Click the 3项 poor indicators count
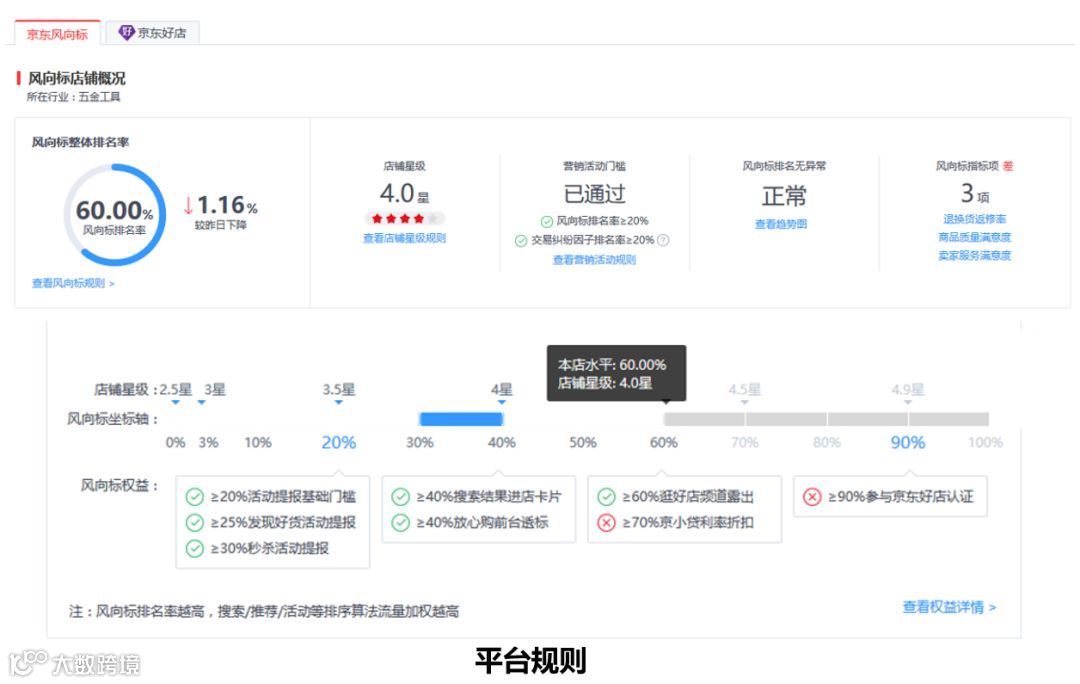 click(x=975, y=193)
